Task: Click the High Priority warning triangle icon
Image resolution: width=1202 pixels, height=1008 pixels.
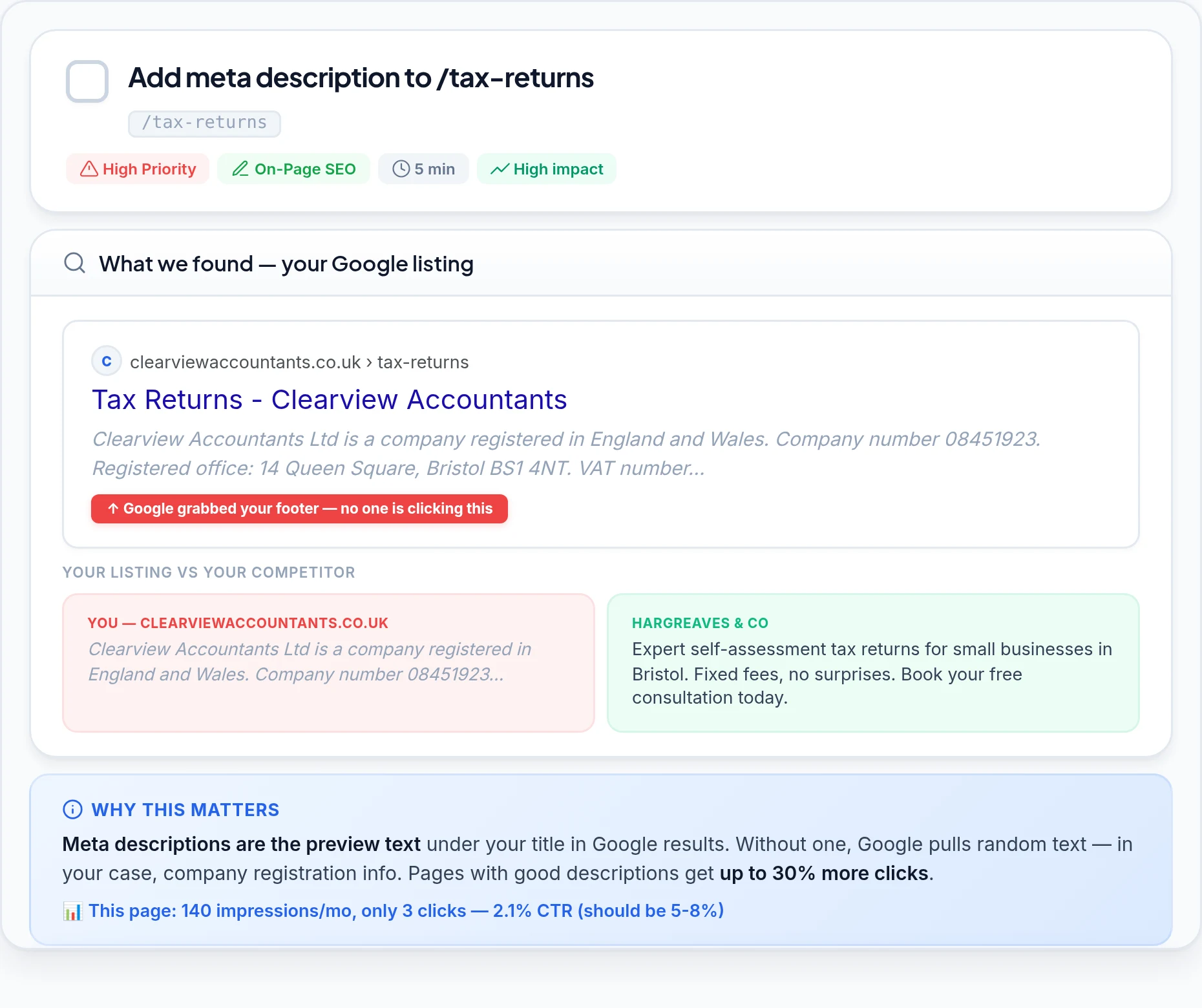Action: (x=89, y=169)
